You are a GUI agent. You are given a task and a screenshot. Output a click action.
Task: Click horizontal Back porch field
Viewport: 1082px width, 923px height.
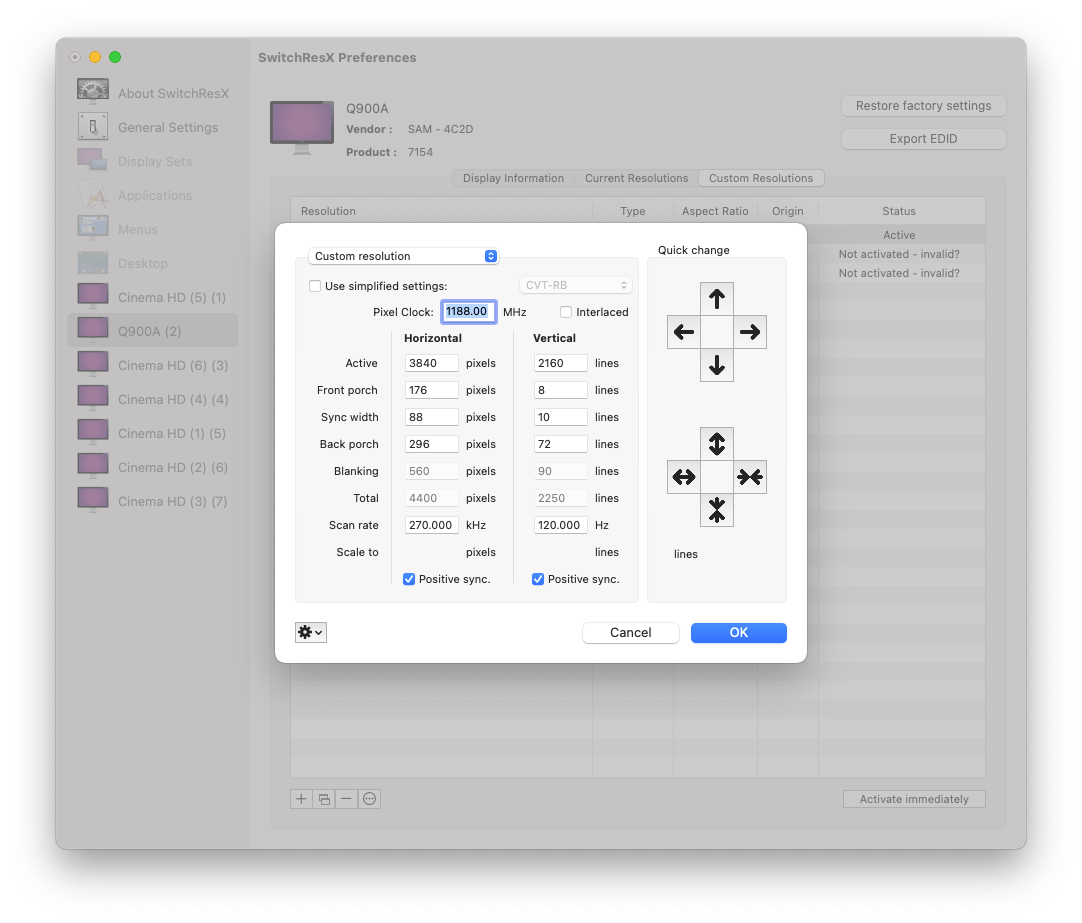431,444
